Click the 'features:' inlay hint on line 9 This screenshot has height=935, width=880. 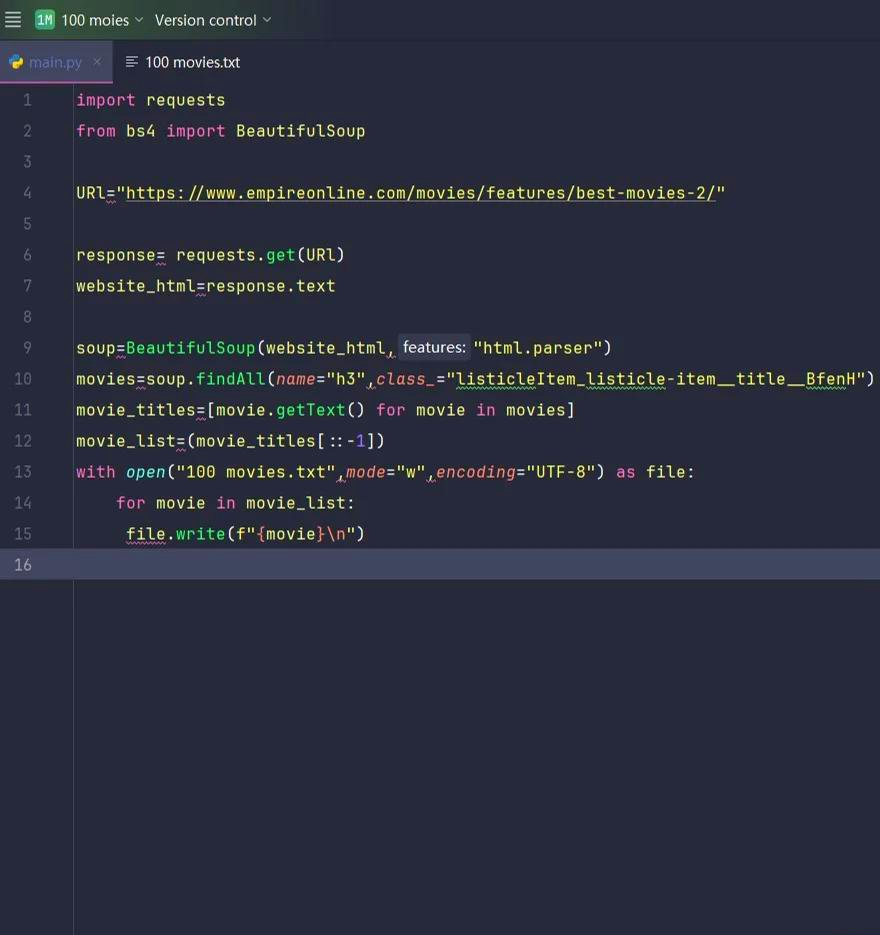[434, 347]
